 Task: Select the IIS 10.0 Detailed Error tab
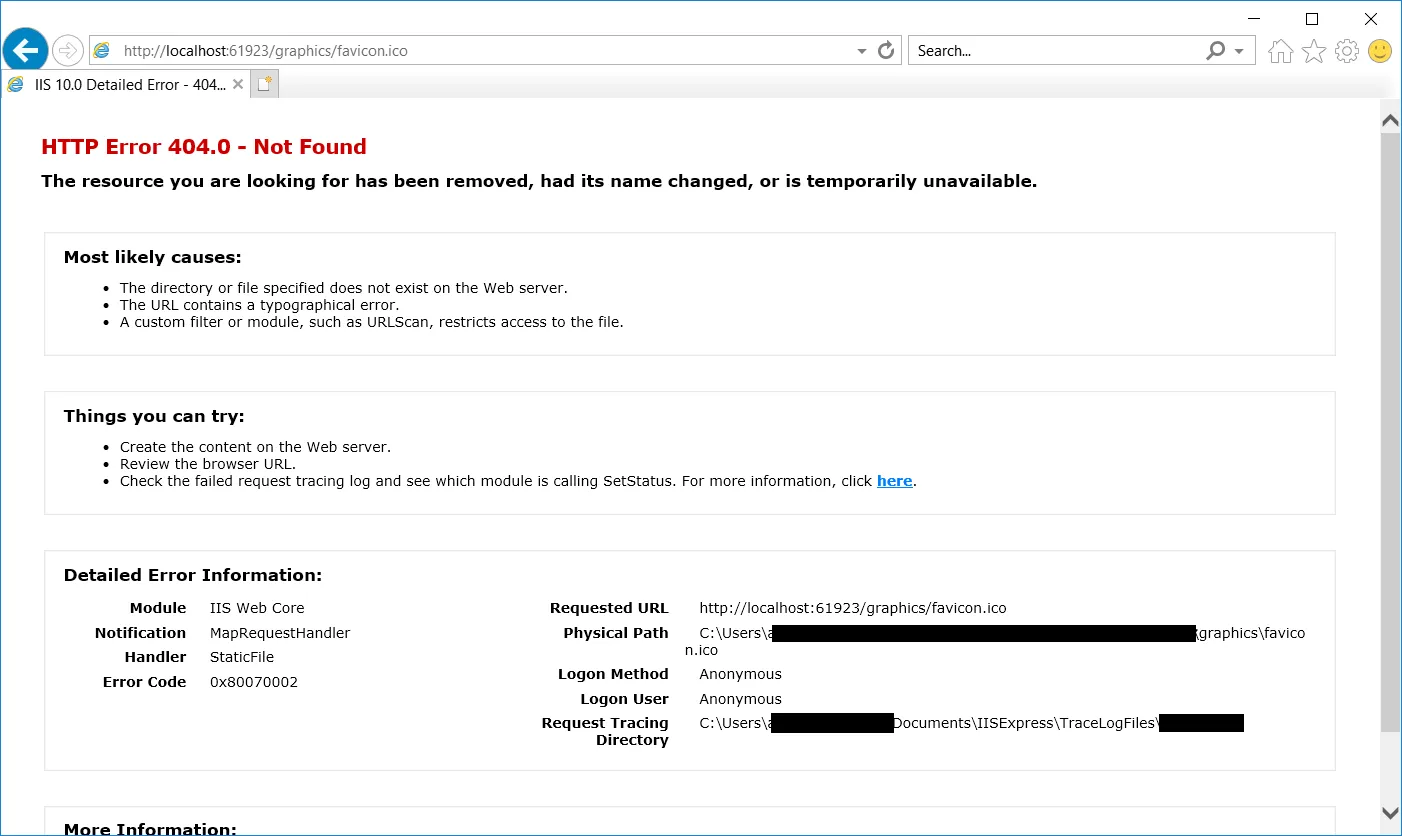[125, 85]
